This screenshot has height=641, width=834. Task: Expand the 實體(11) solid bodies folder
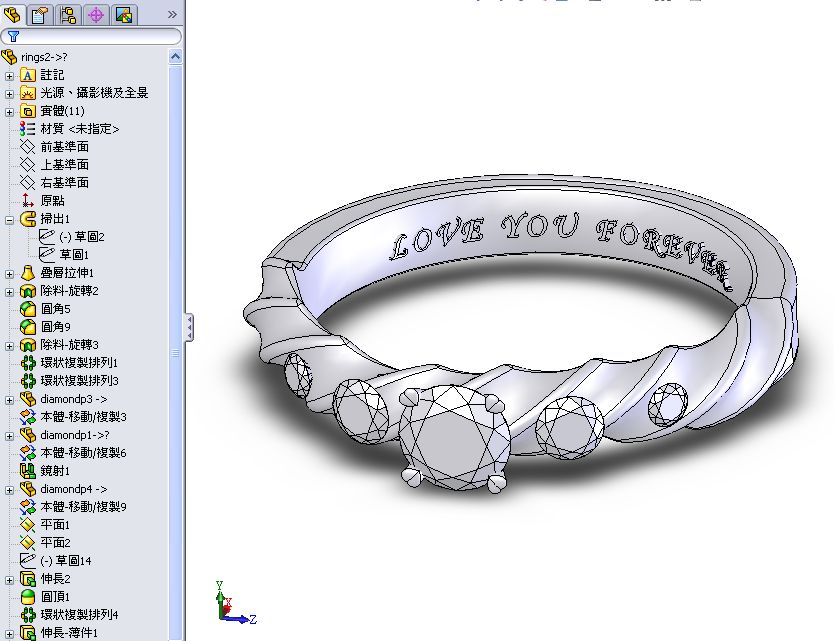pos(8,111)
